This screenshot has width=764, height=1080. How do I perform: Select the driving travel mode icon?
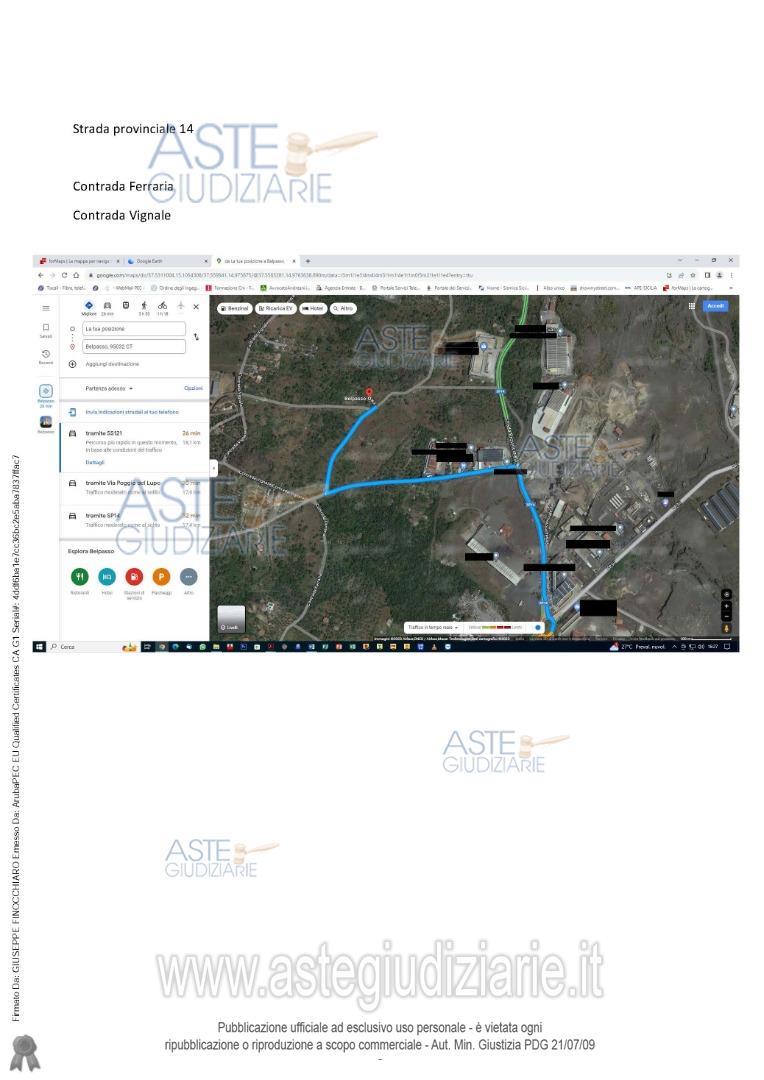pyautogui.click(x=107, y=305)
